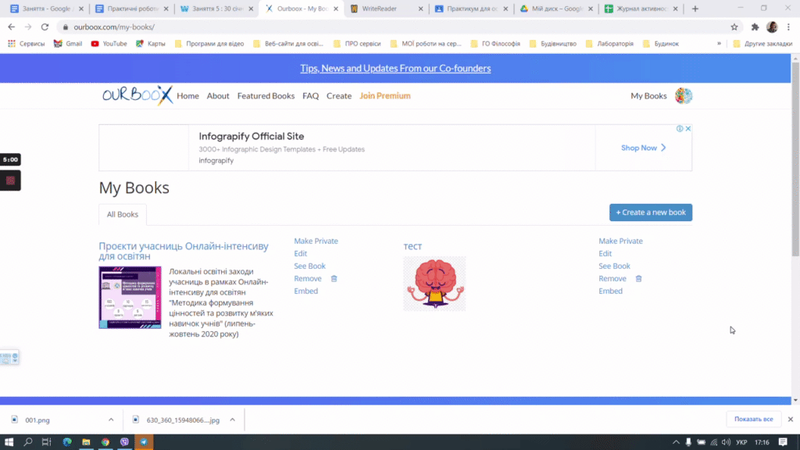Reload the page with the refresh icon
800x450 pixels.
45,27
